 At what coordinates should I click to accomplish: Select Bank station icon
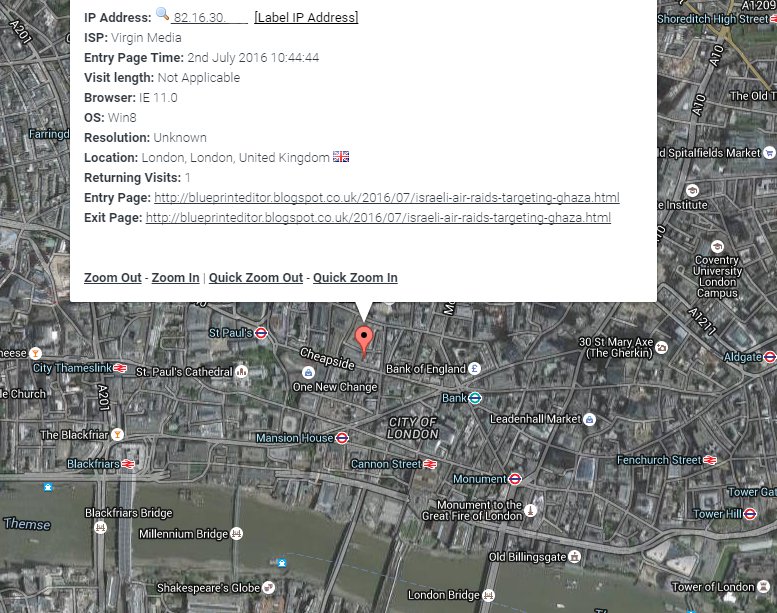475,398
